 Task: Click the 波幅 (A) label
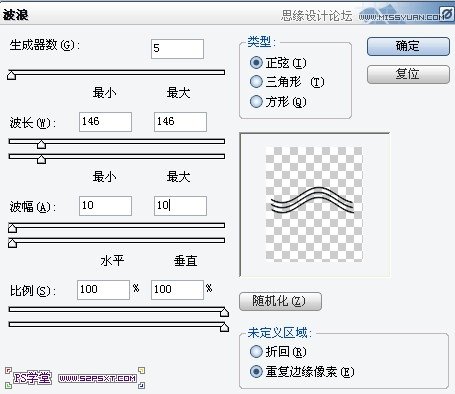[33, 207]
